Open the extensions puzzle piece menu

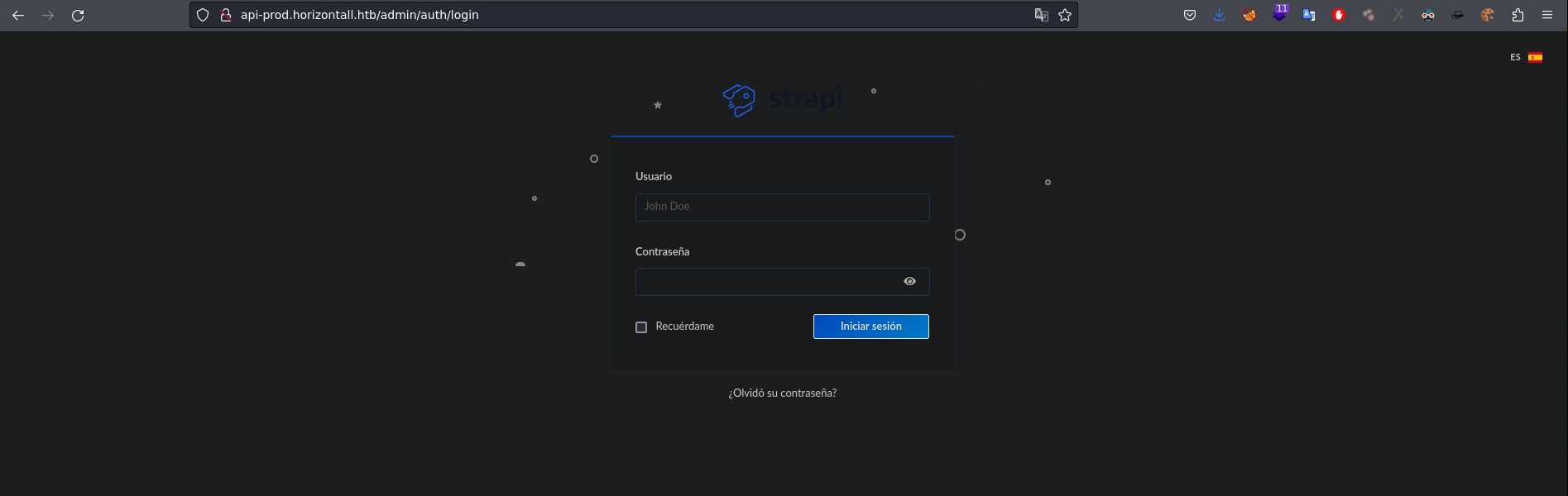click(x=1518, y=15)
